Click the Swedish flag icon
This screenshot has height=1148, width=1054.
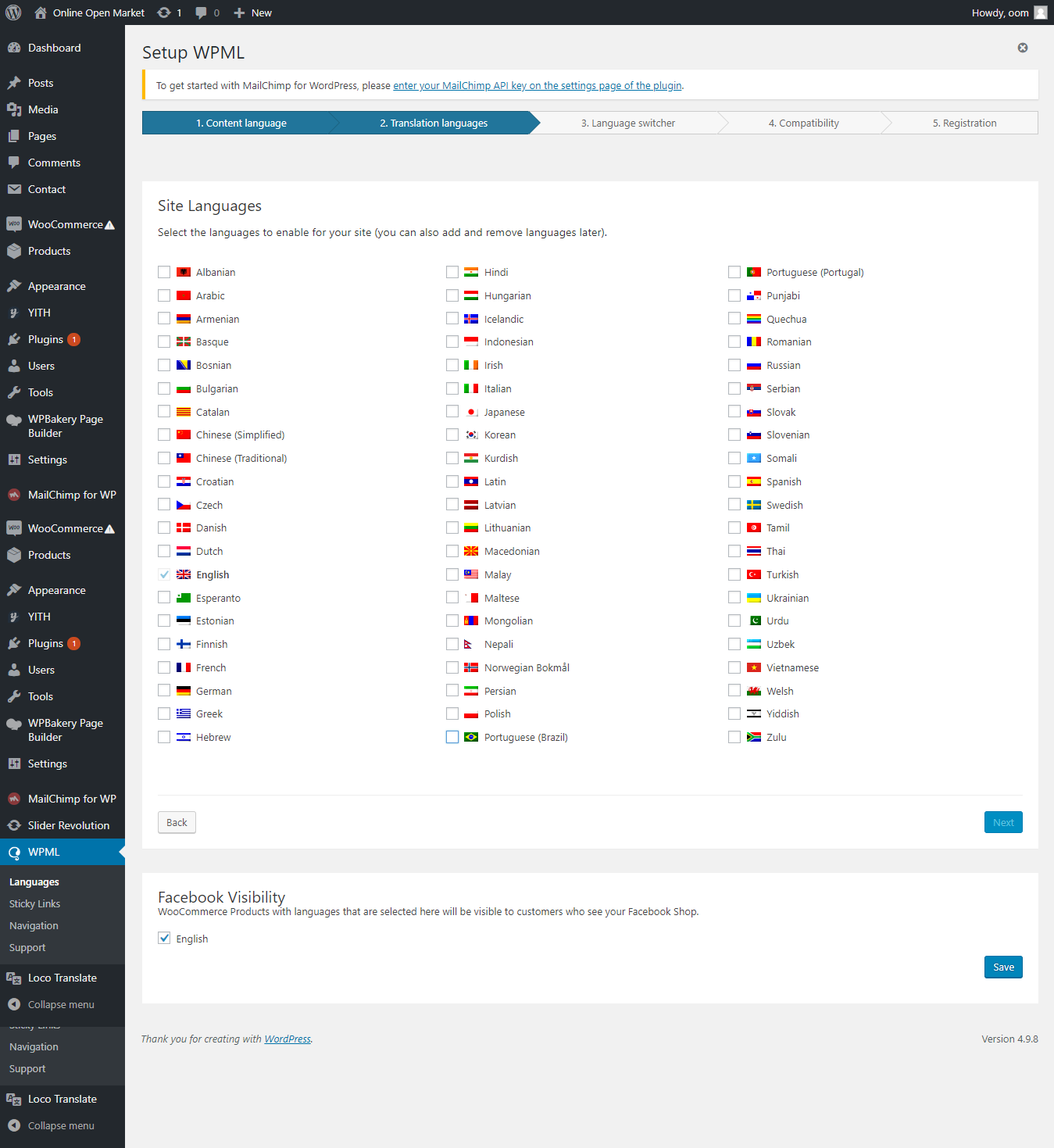754,505
